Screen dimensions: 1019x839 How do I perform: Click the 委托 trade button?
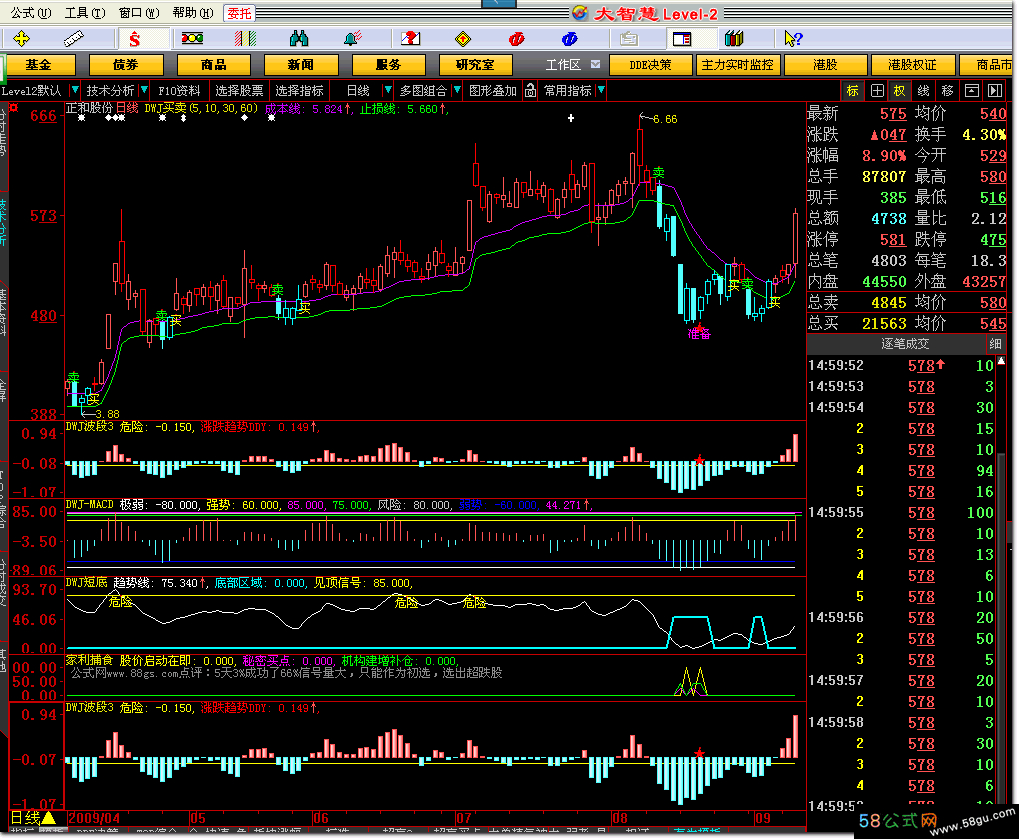pos(239,13)
